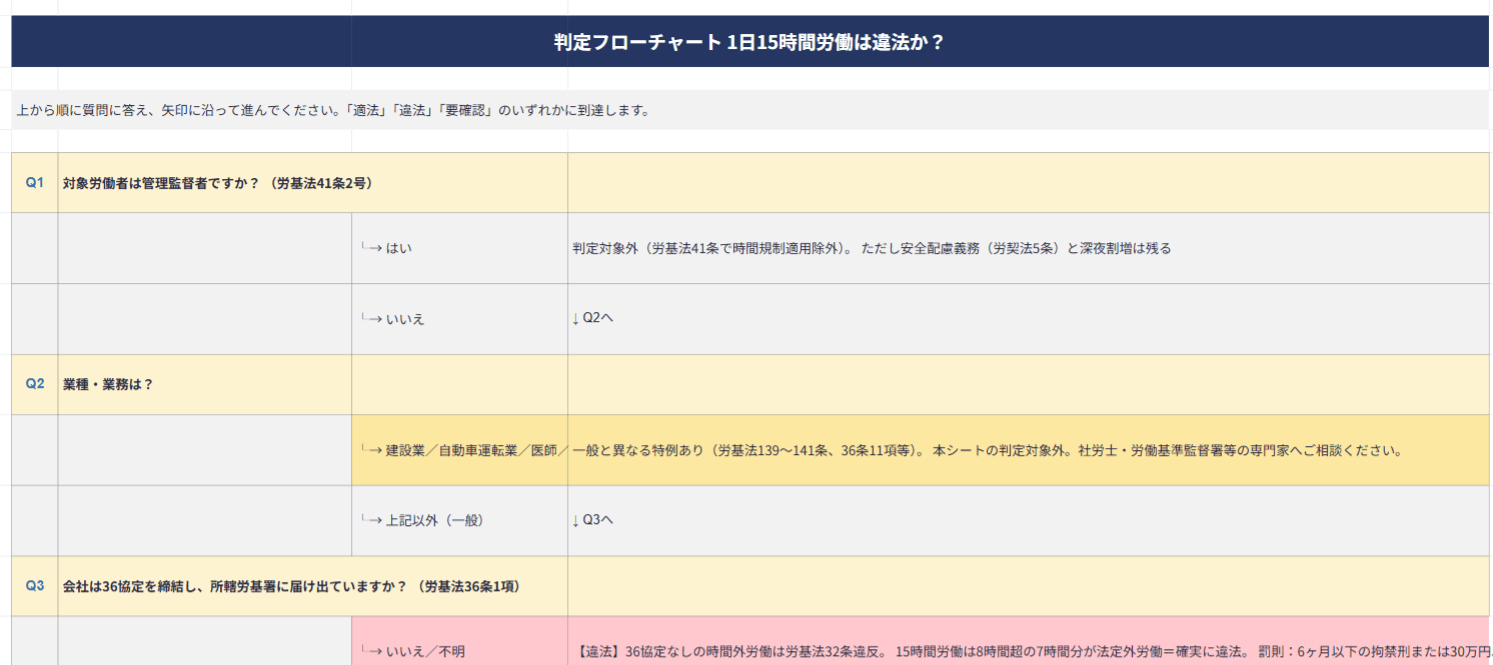Select the Q3 label cell
1493x665 pixels.
35,586
